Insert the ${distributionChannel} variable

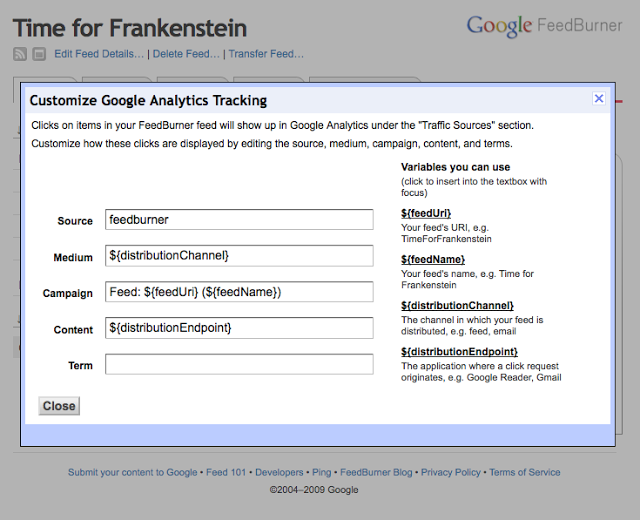457,305
